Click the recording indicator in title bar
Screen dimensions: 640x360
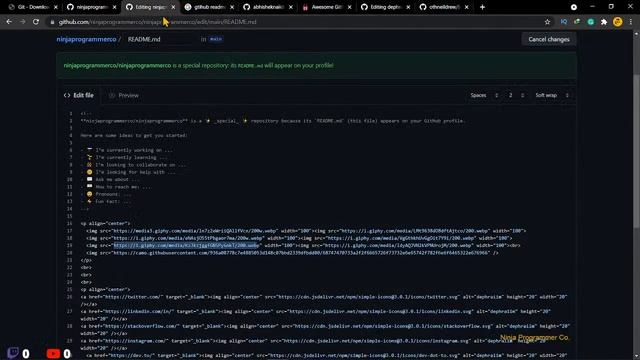tap(573, 7)
